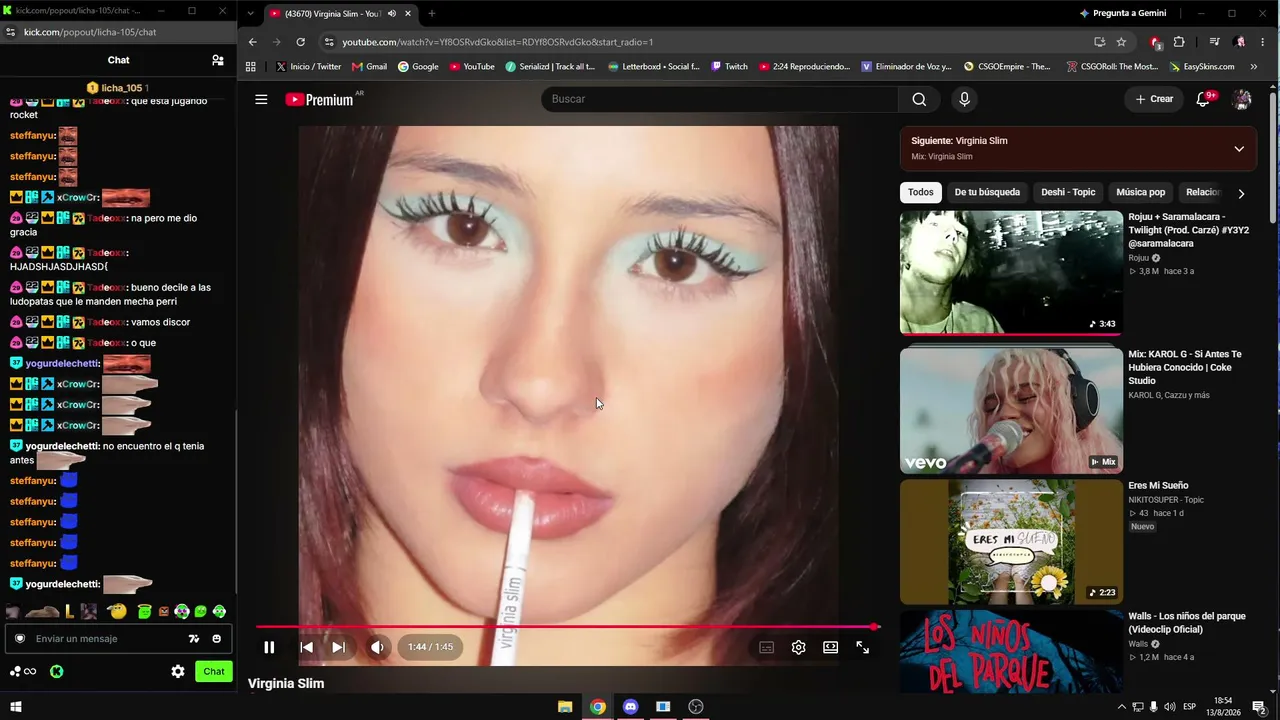
Task: Open the Windows notification center
Action: click(x=1259, y=707)
